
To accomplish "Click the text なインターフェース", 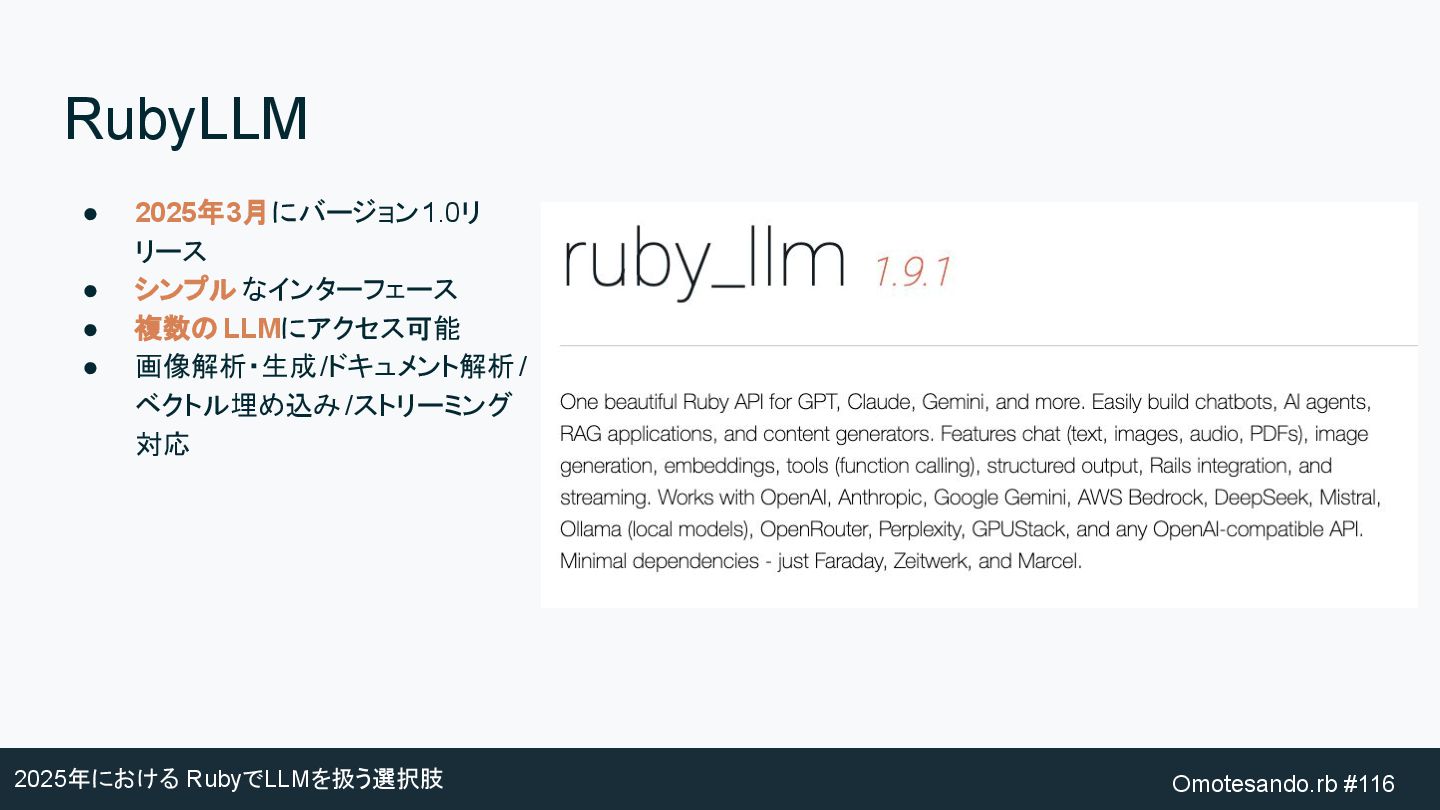I will click(349, 290).
